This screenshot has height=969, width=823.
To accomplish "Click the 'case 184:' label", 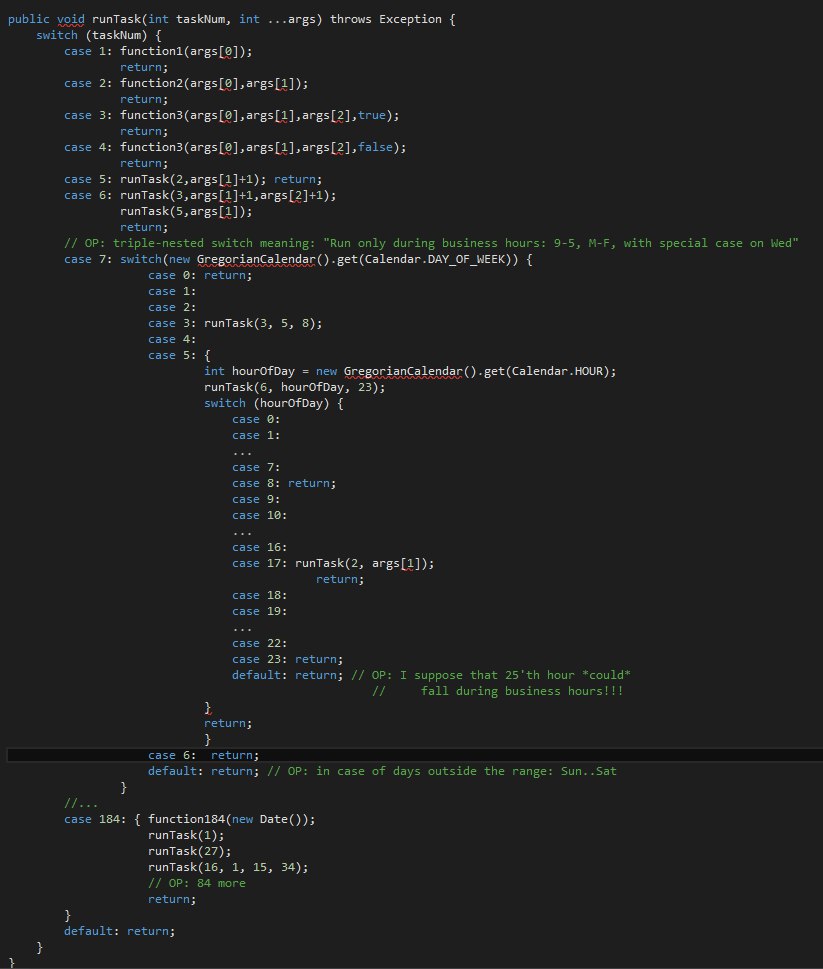I will [x=95, y=819].
